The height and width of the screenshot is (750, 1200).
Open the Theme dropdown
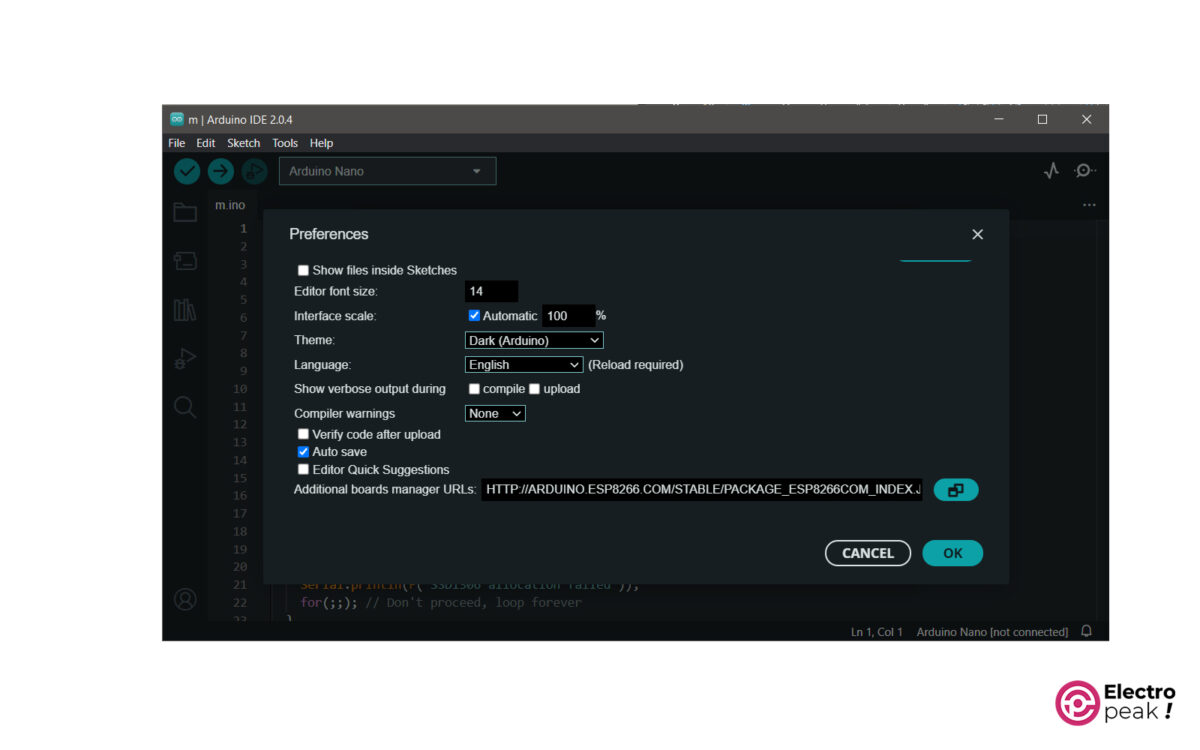coord(534,340)
